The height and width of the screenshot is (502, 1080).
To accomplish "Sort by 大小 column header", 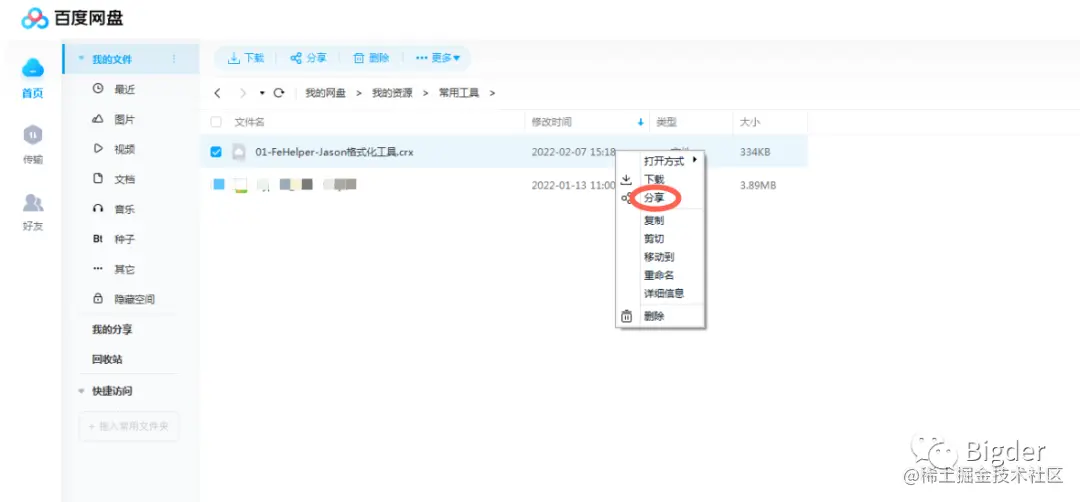I will click(750, 123).
